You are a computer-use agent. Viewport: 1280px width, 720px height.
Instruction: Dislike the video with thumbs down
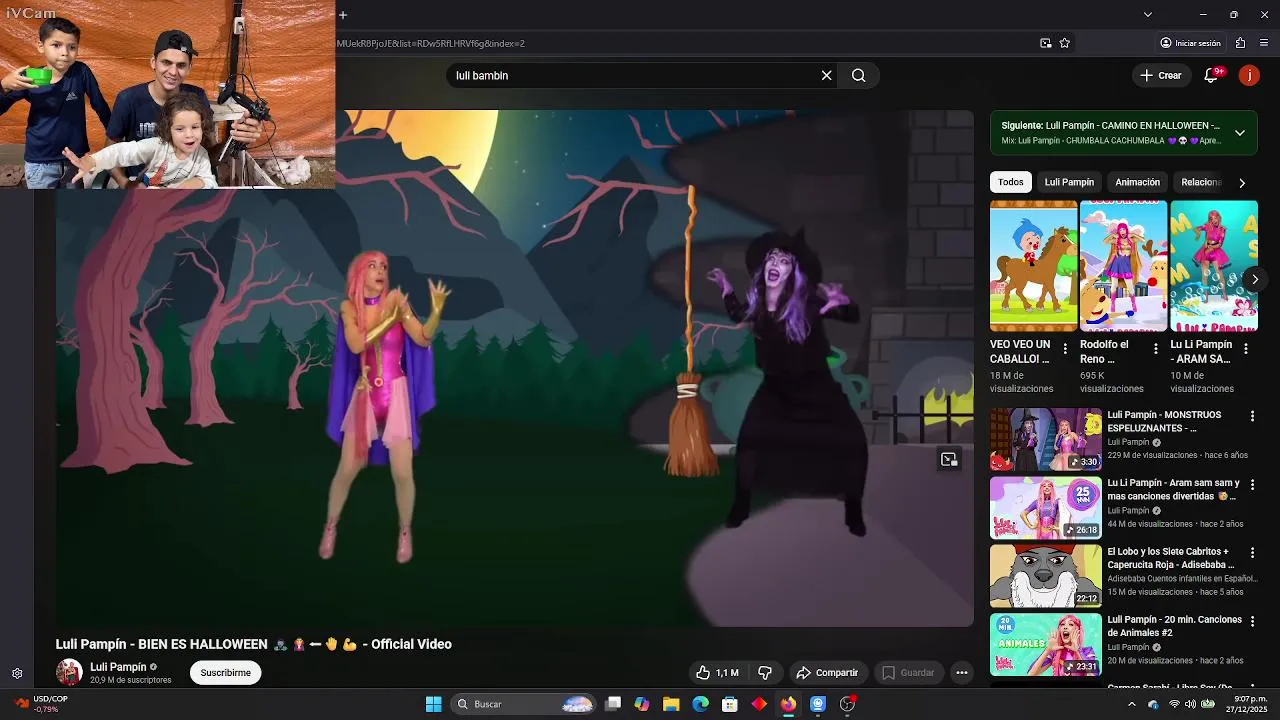coord(765,673)
